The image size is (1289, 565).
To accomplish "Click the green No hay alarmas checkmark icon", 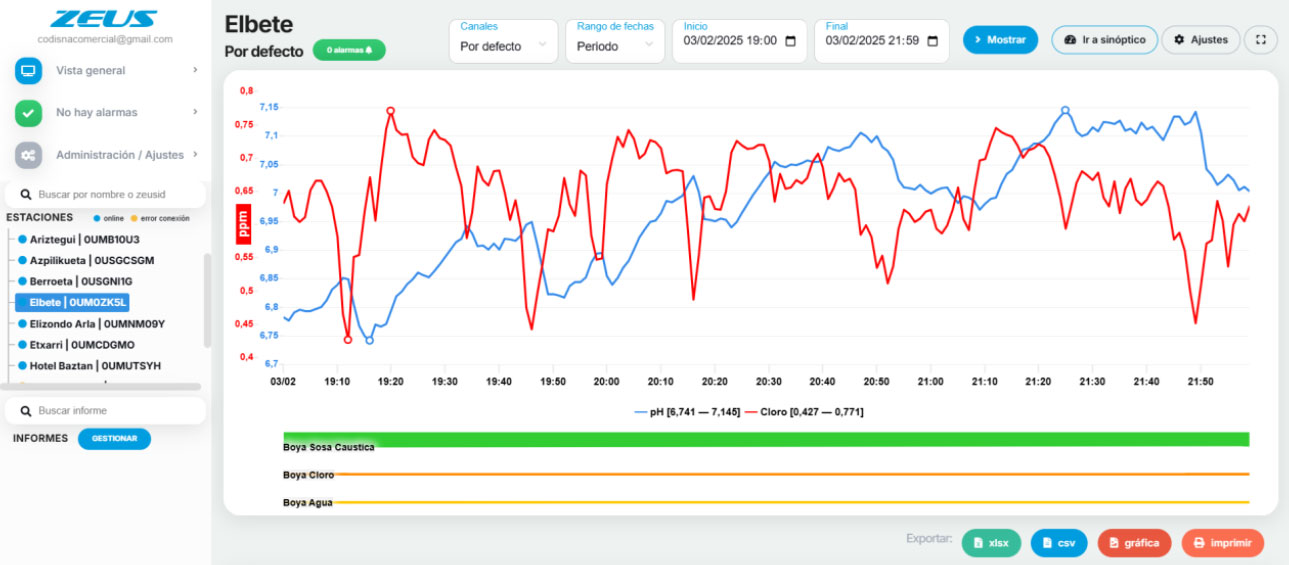I will click(x=28, y=113).
